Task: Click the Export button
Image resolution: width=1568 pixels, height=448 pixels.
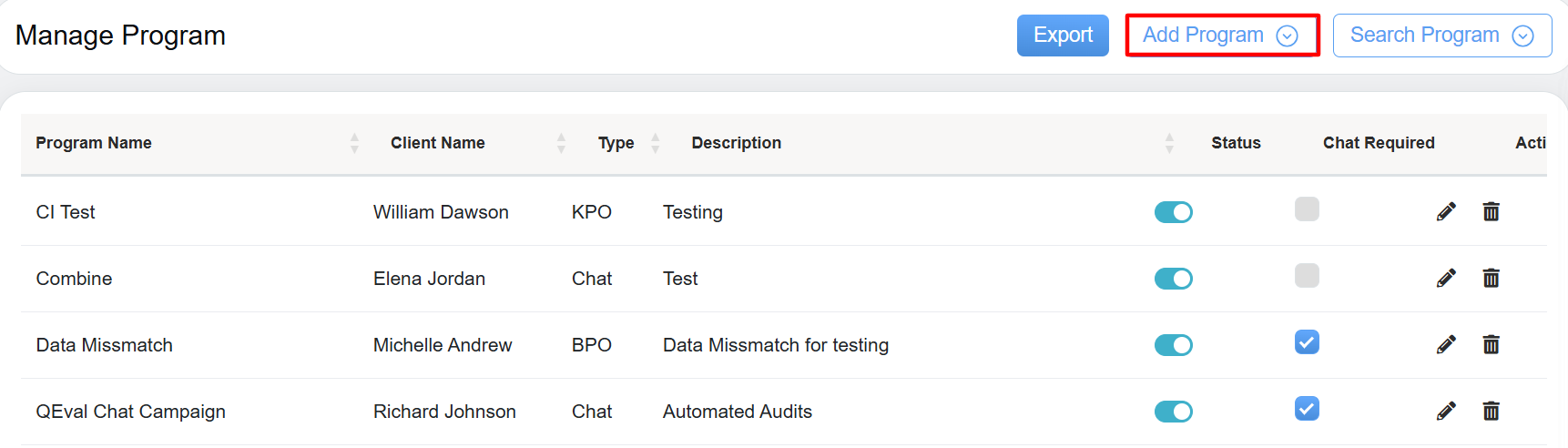Action: [x=1063, y=36]
